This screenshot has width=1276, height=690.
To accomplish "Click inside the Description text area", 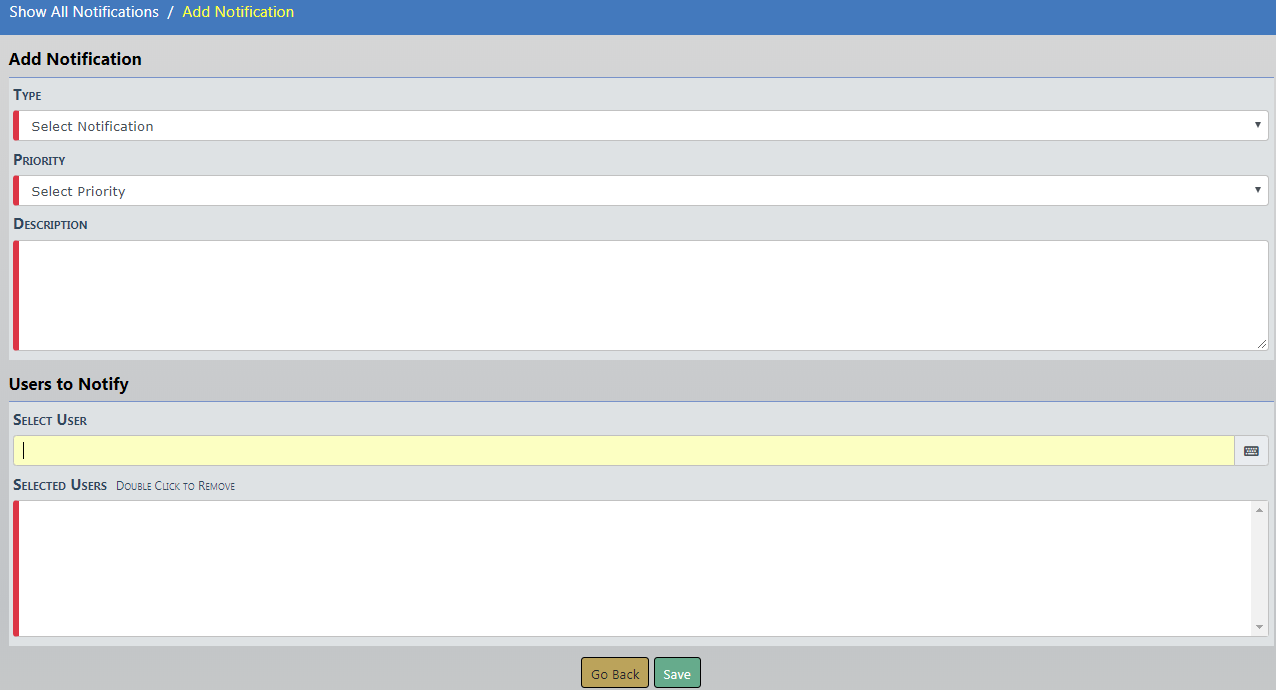I will coord(641,295).
